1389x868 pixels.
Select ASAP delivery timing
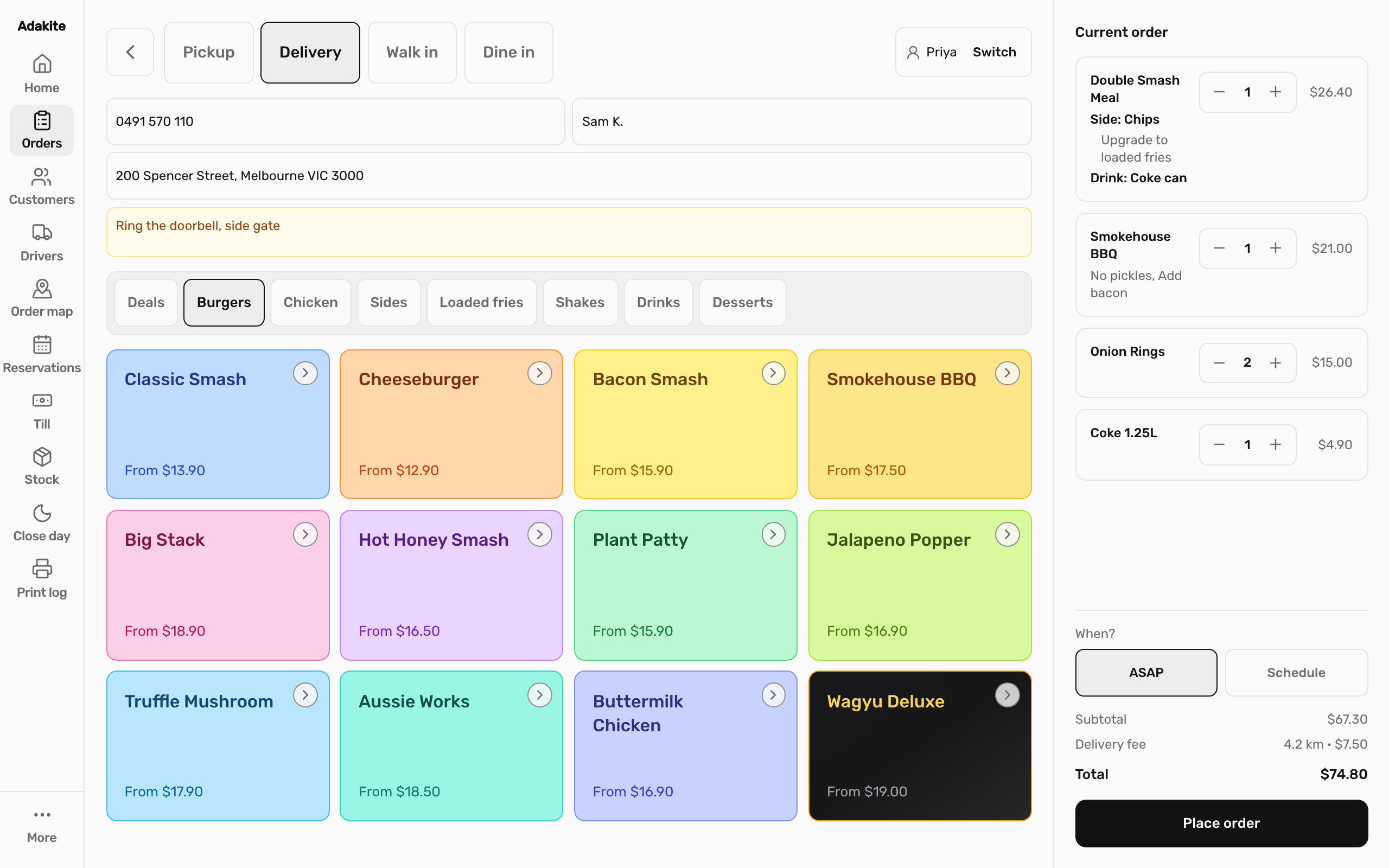pyautogui.click(x=1145, y=672)
